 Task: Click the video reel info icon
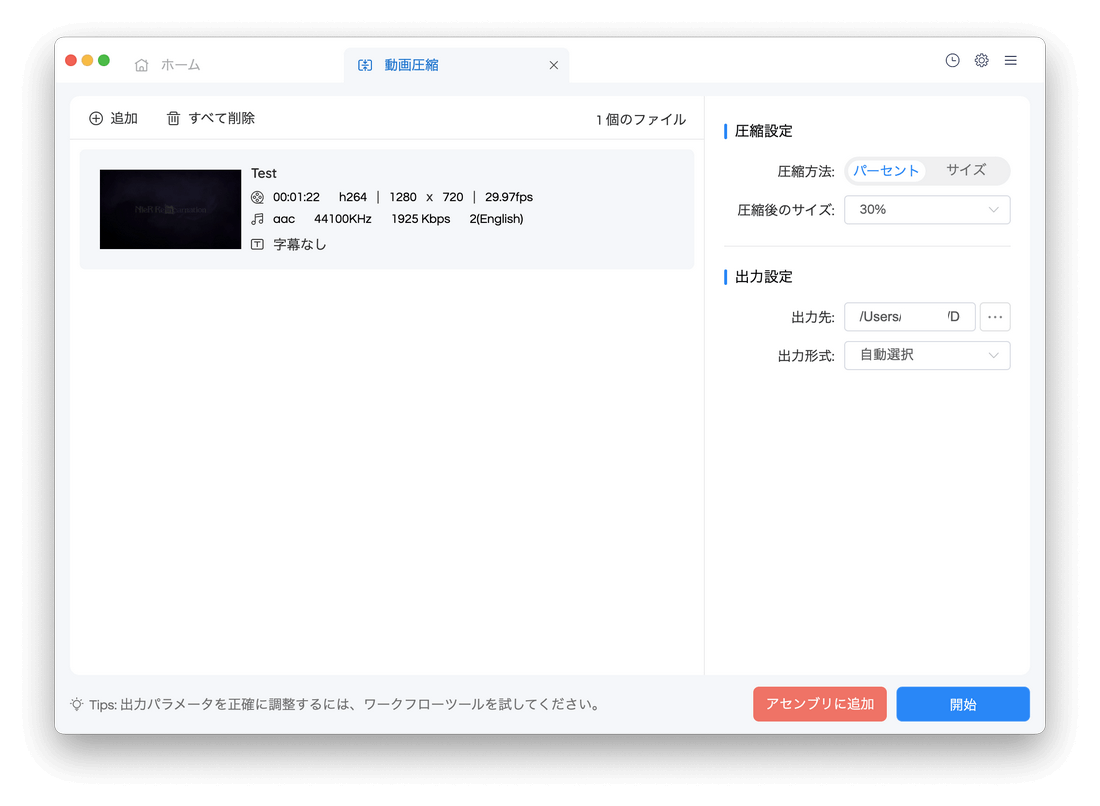pos(257,197)
